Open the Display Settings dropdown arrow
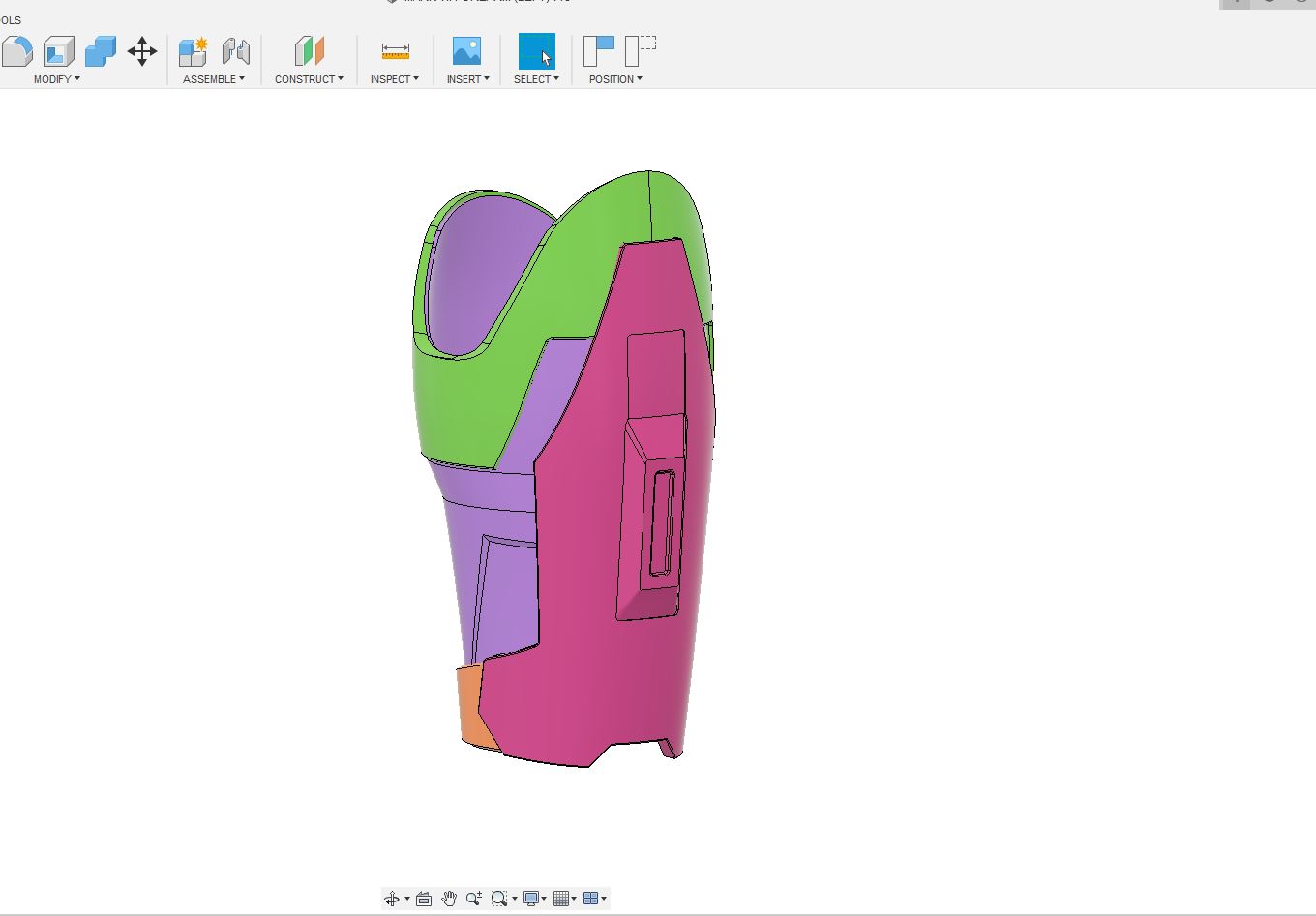Viewport: 1316px width, 916px height. pos(544,899)
